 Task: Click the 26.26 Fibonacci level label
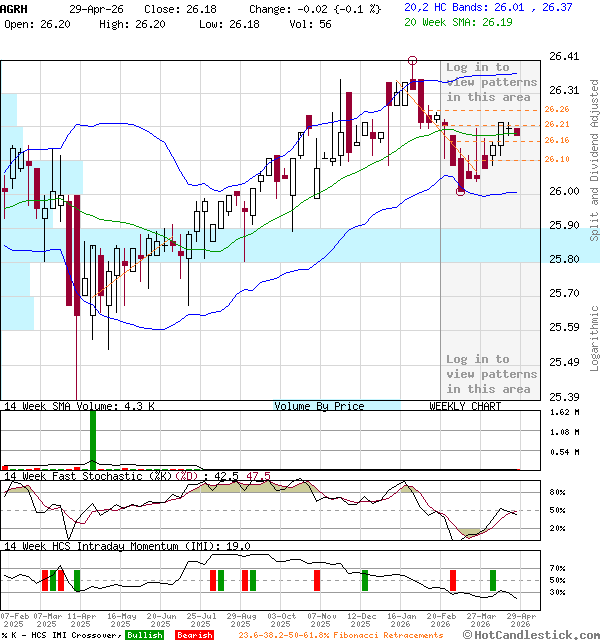pos(557,109)
